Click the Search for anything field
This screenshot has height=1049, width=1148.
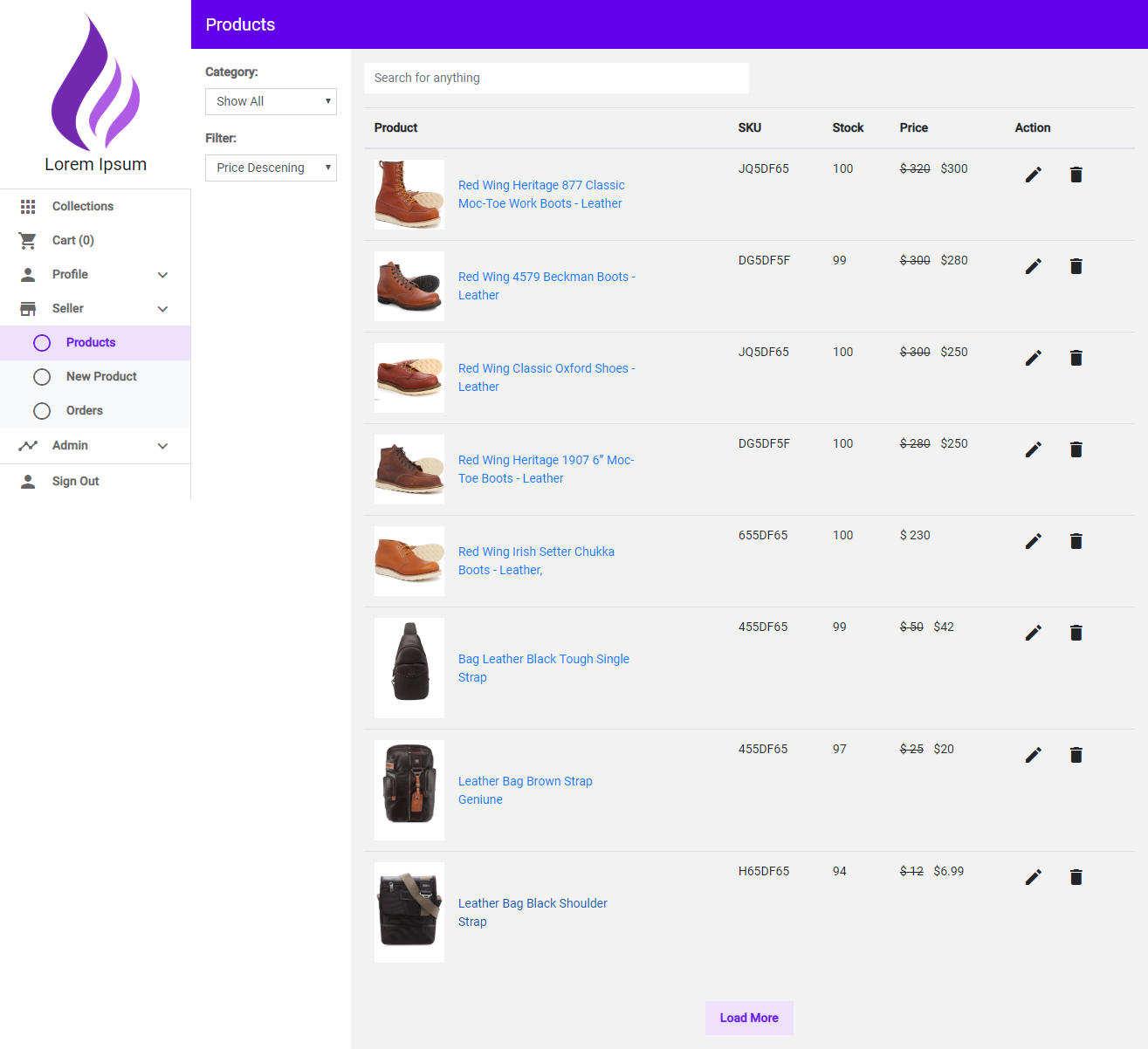(x=556, y=78)
